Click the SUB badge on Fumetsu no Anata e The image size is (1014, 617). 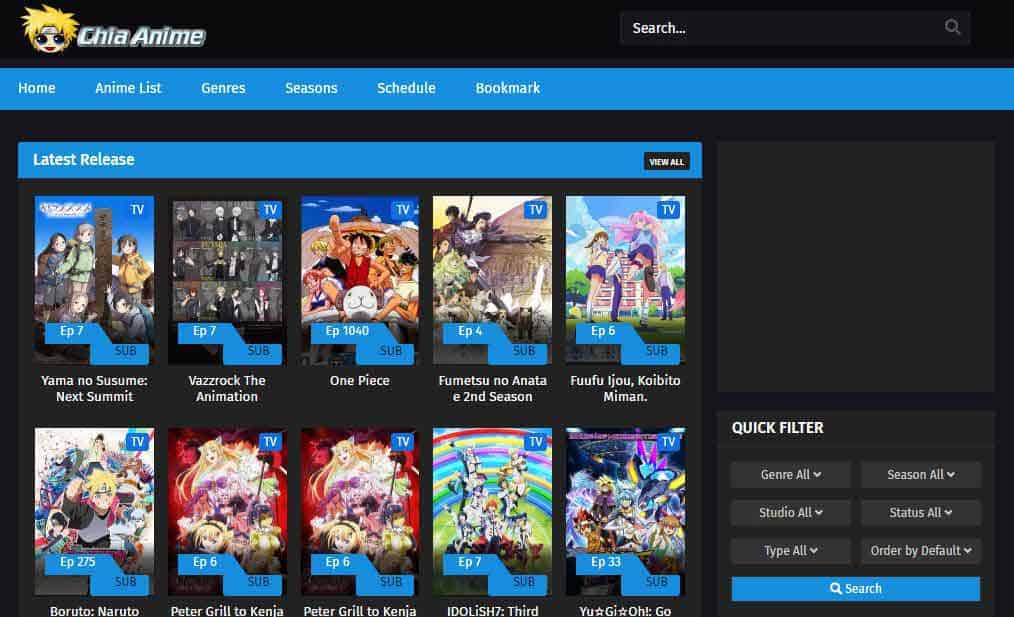[519, 351]
